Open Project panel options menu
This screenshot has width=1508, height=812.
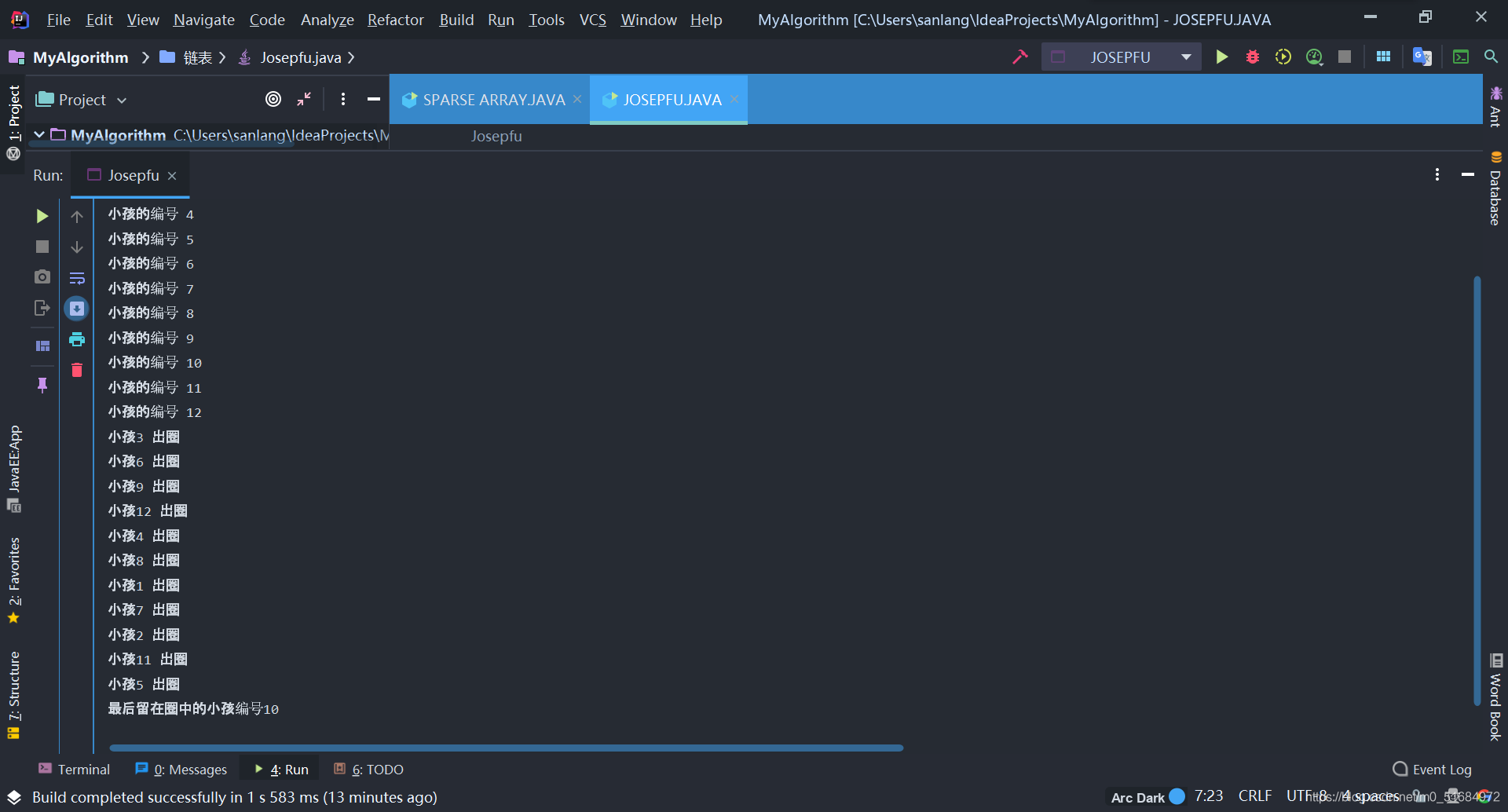(x=343, y=99)
